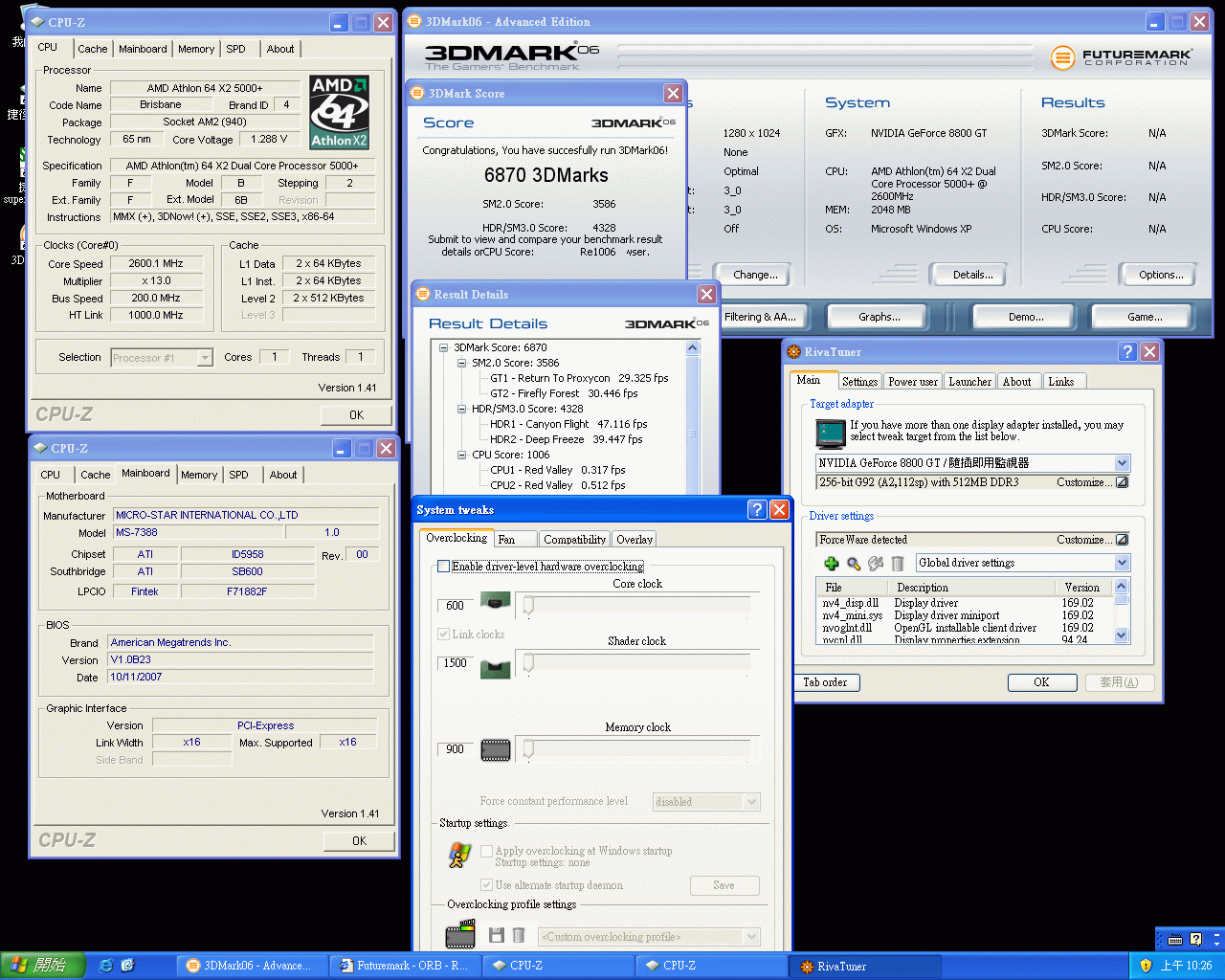1225x980 pixels.
Task: Click the RivaTuner gear icon in its title bar
Action: [793, 351]
